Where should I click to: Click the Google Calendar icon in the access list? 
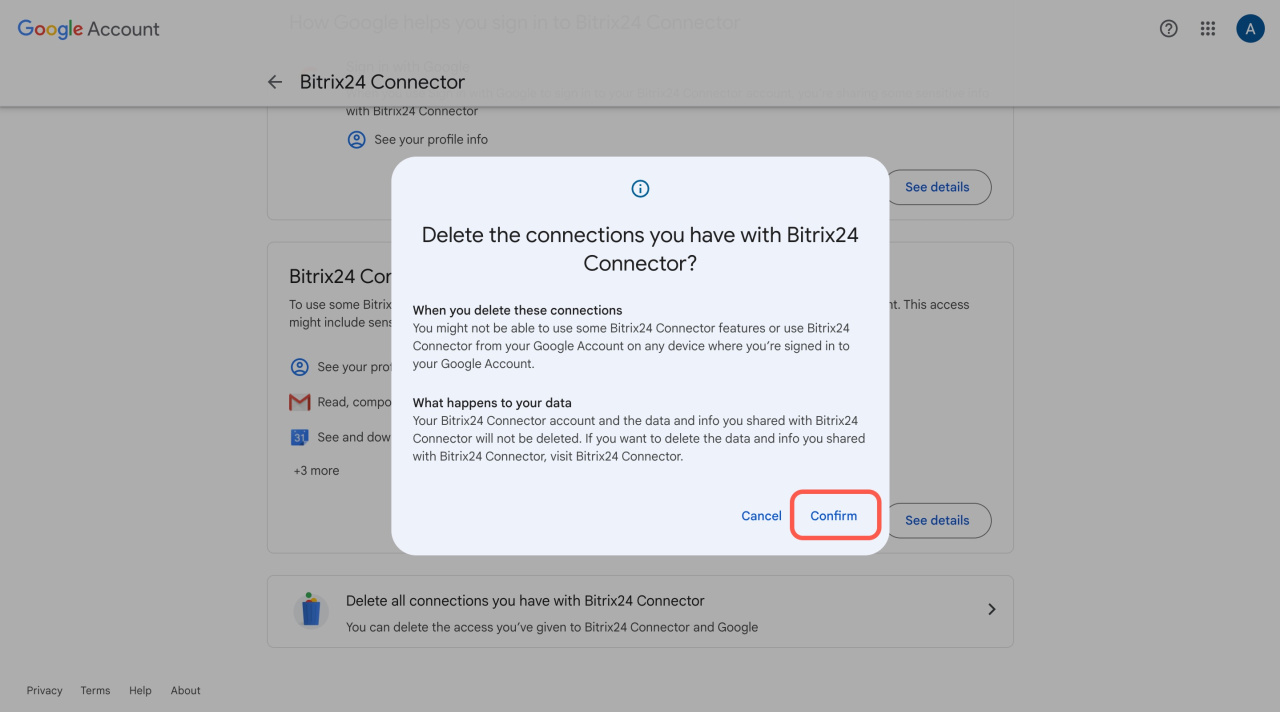pos(299,437)
